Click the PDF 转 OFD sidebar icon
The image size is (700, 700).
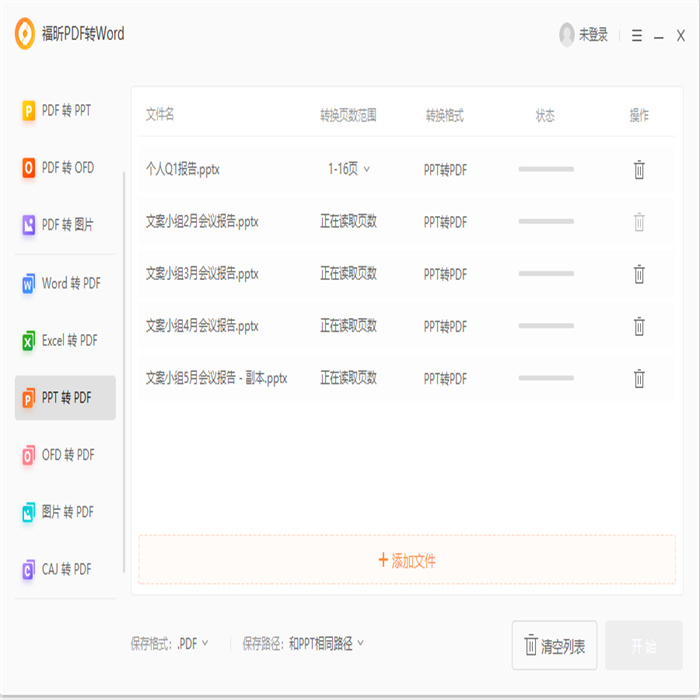[x=28, y=168]
